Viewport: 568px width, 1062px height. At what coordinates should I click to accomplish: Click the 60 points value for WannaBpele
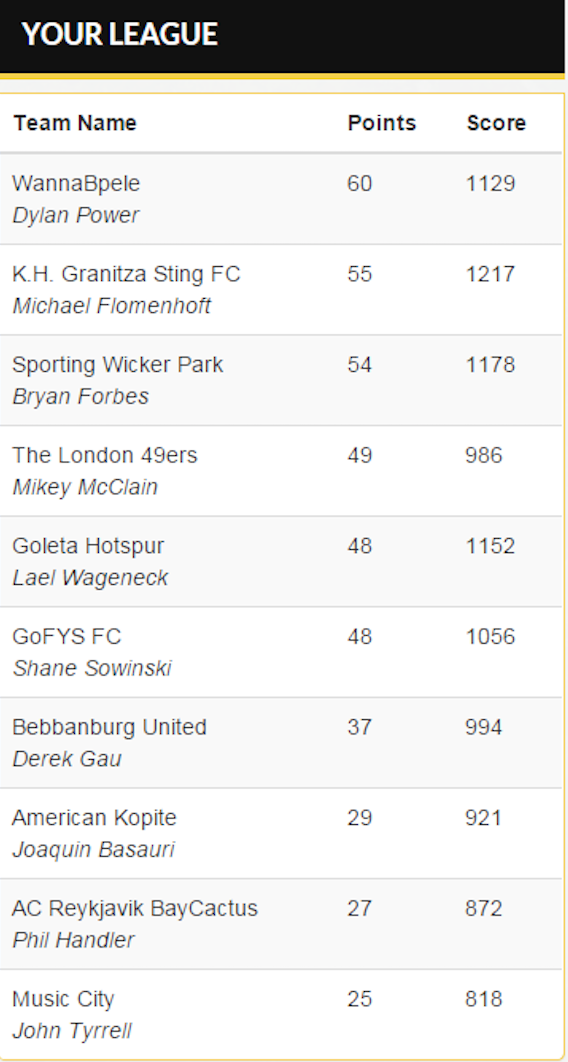359,184
